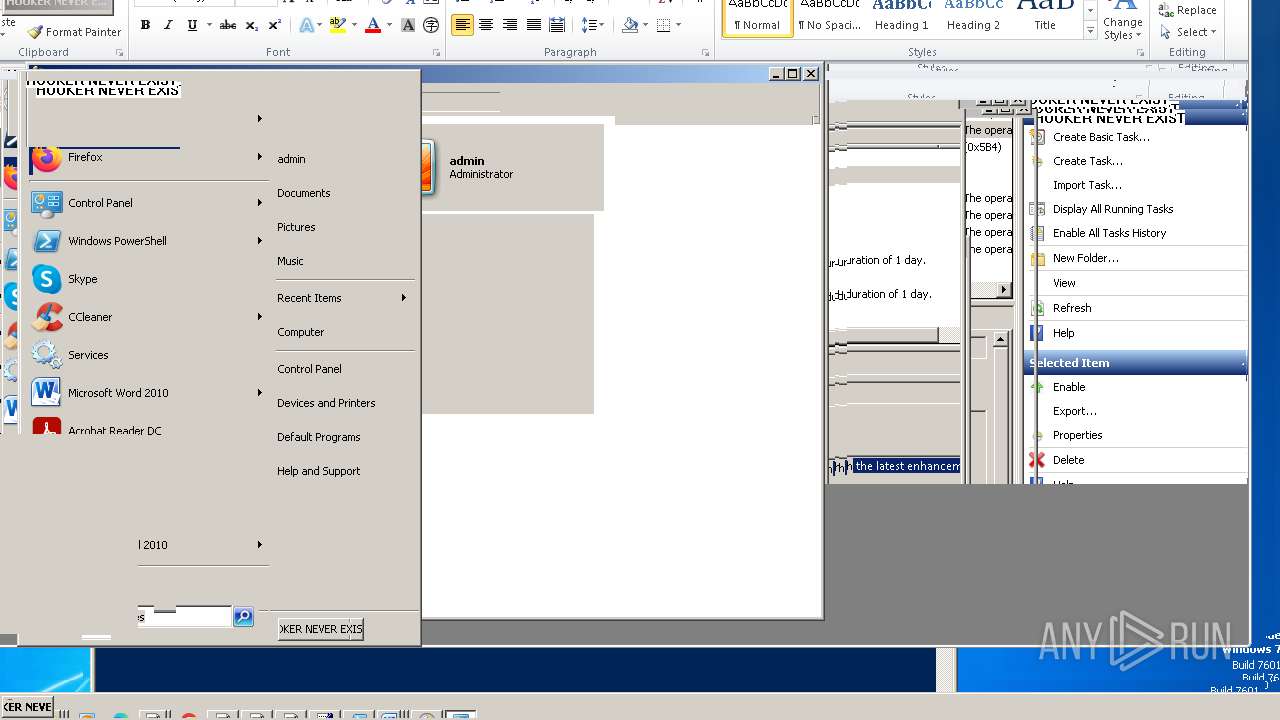This screenshot has width=1280, height=720.
Task: Toggle Italic formatting in Word ribbon
Action: 168,25
